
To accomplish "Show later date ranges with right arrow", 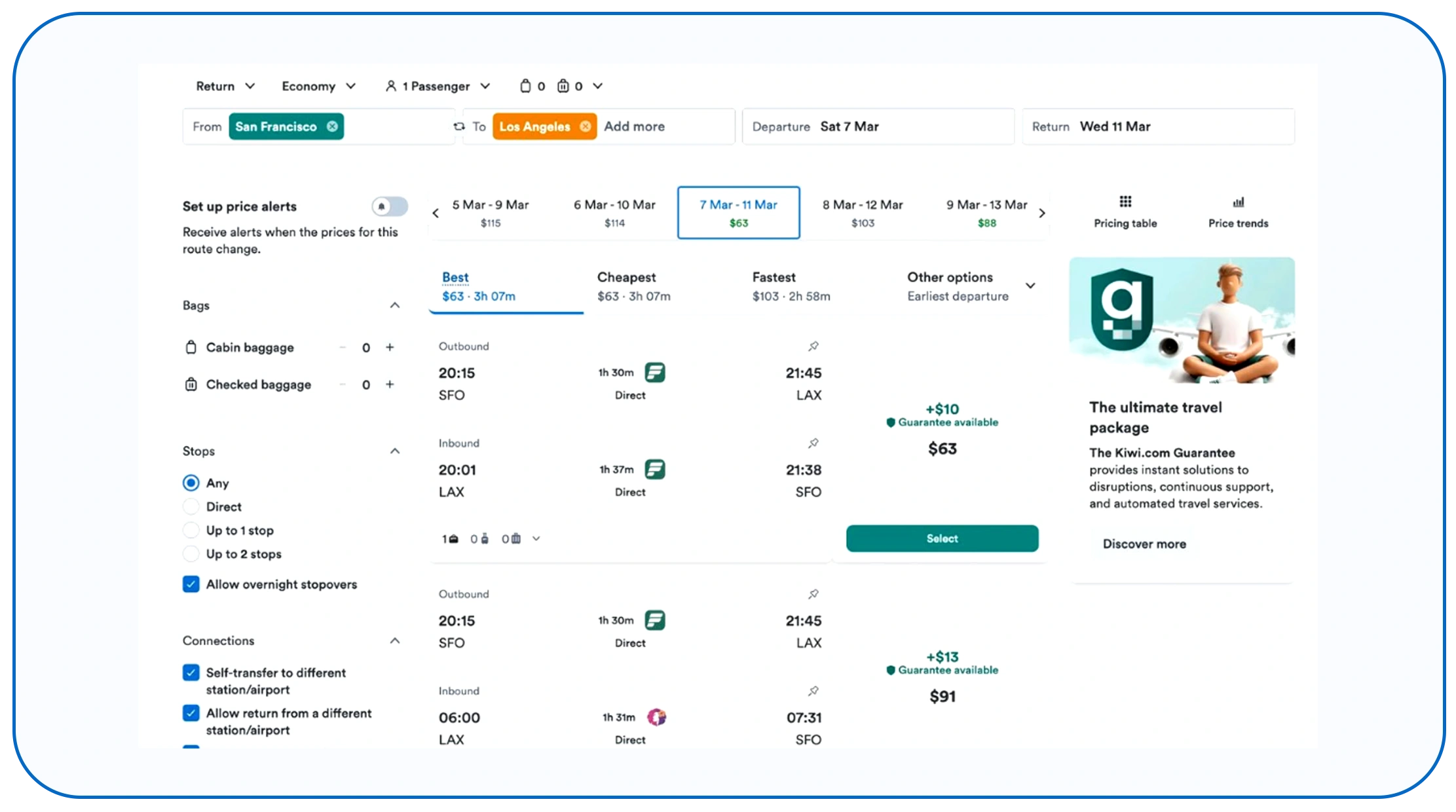I will pyautogui.click(x=1042, y=213).
